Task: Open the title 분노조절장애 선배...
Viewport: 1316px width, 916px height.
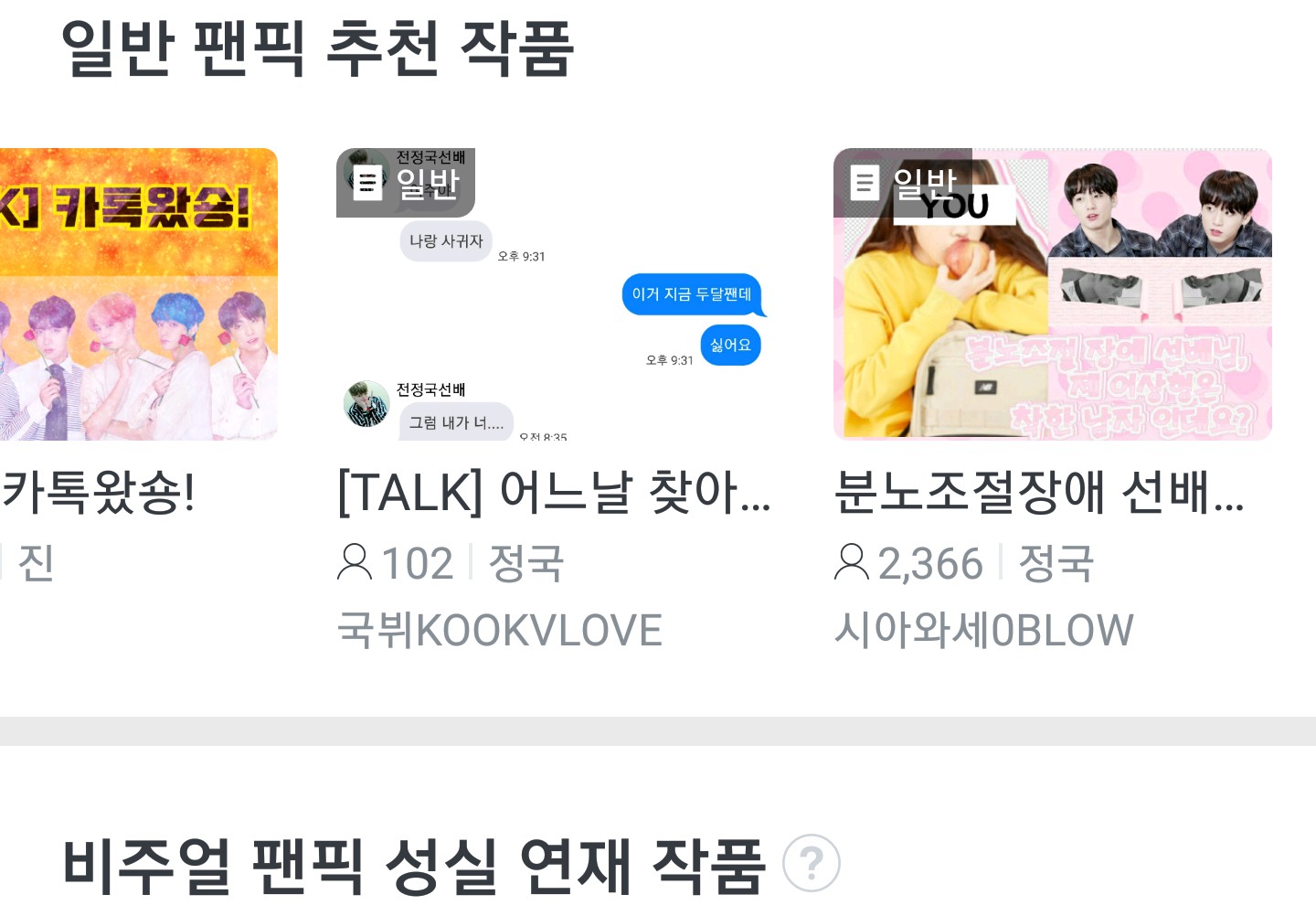Action: (x=1039, y=492)
